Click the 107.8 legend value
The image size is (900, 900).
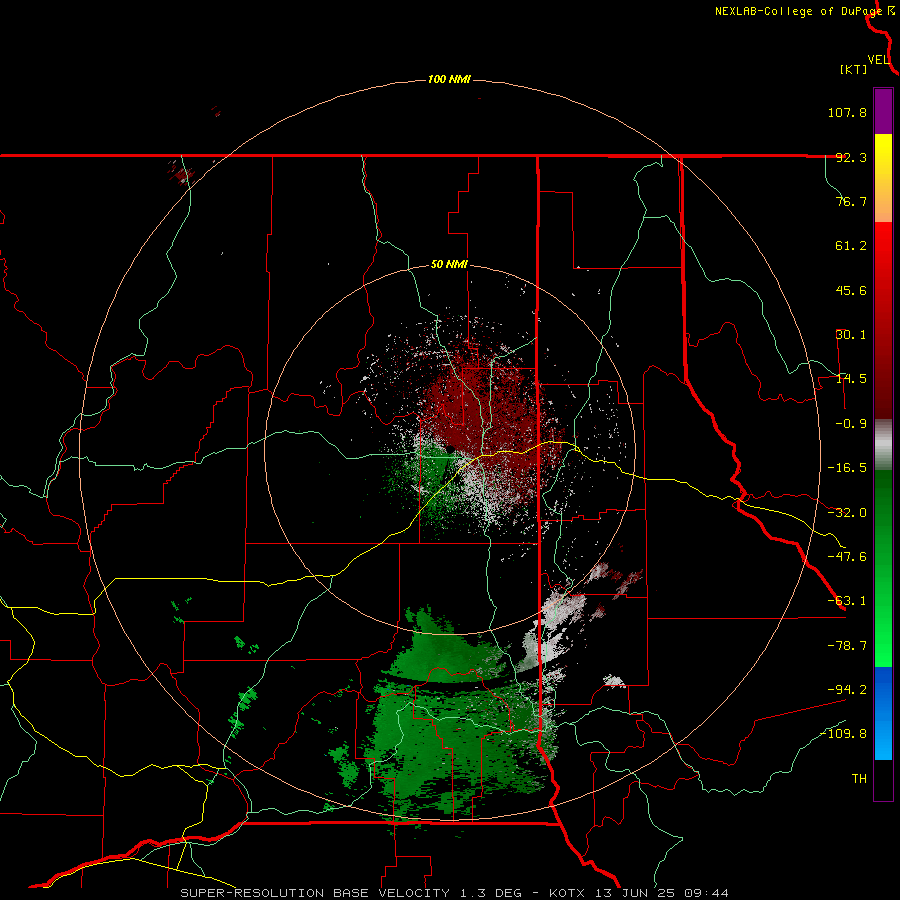click(847, 112)
